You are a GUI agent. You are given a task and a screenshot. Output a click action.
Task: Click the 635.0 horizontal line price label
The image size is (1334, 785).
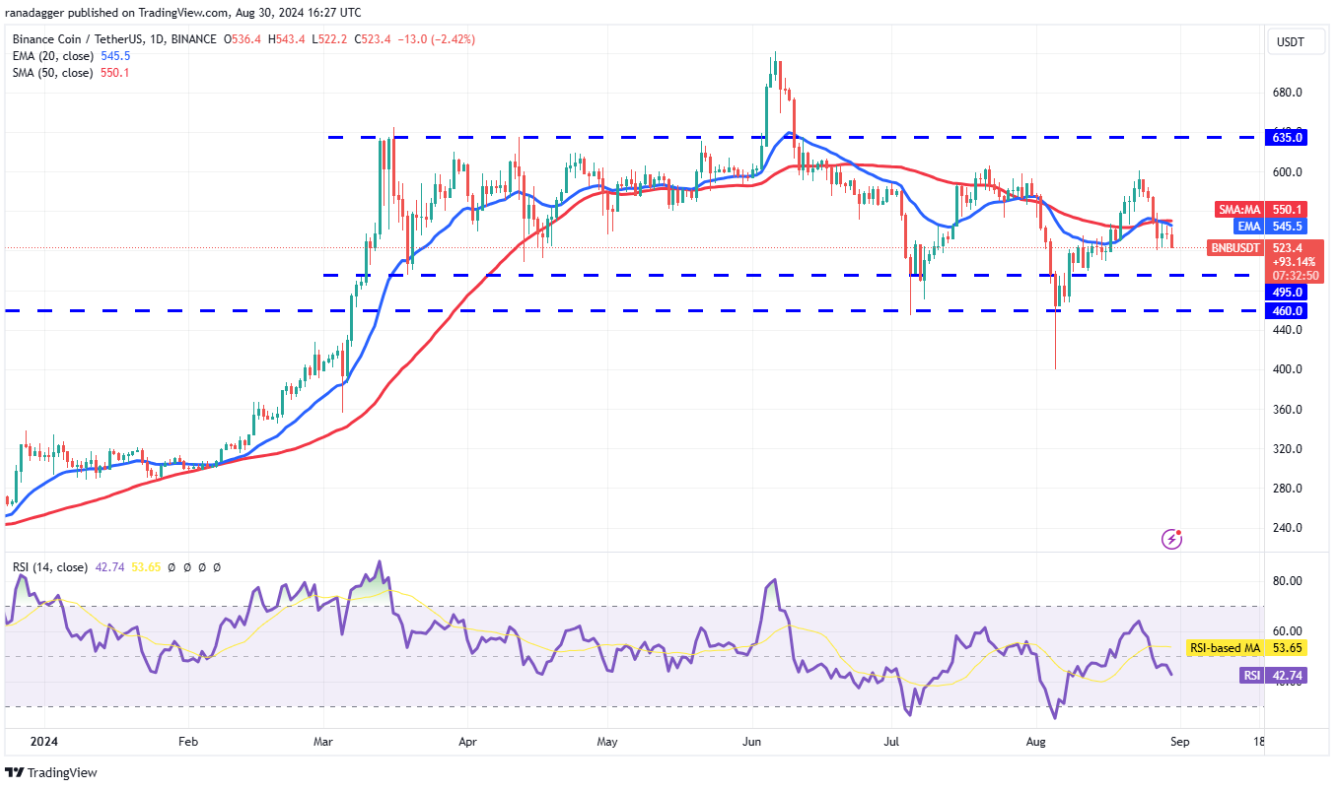click(x=1286, y=137)
